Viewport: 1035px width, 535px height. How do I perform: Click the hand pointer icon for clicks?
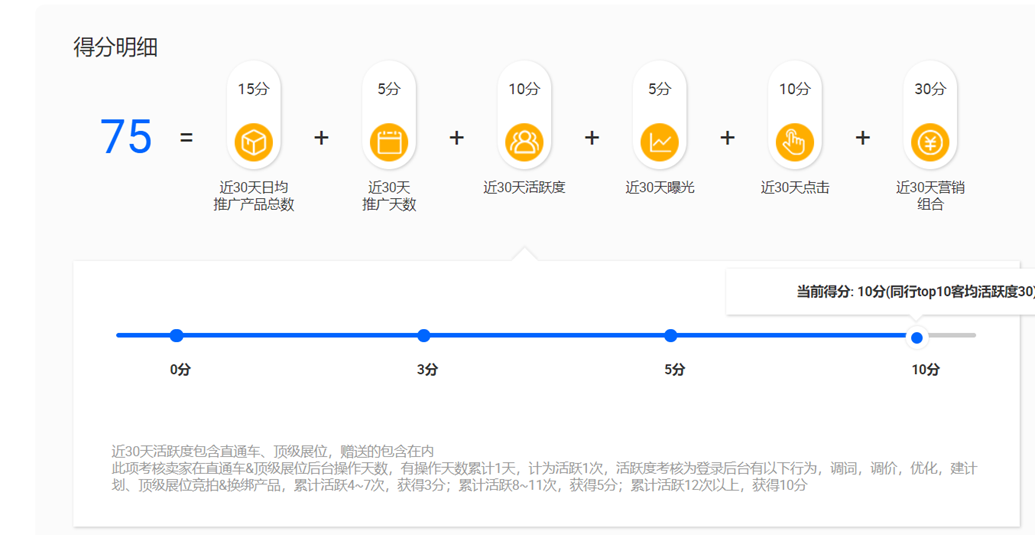click(795, 142)
